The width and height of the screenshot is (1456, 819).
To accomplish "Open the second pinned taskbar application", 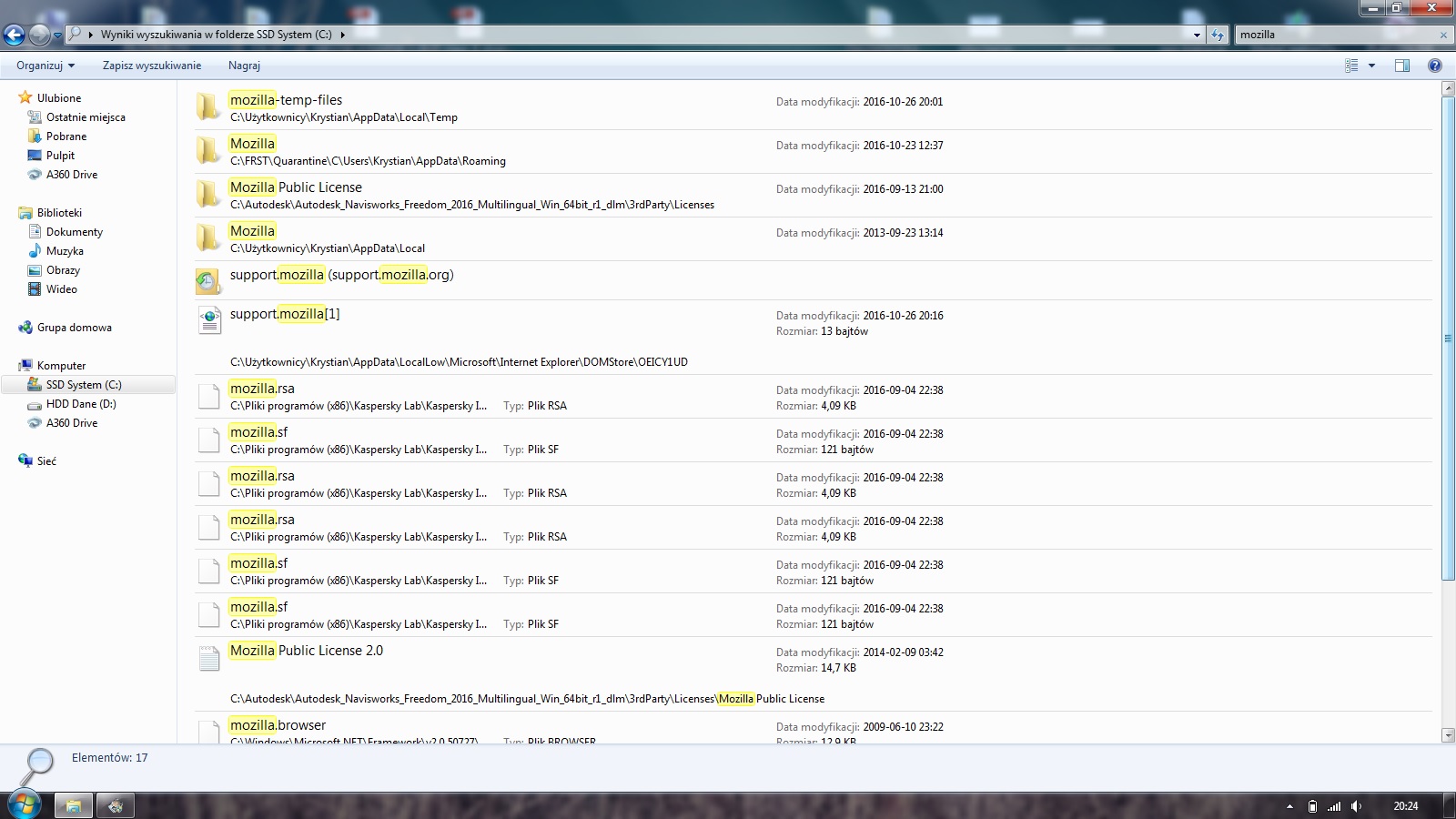I will 116,805.
